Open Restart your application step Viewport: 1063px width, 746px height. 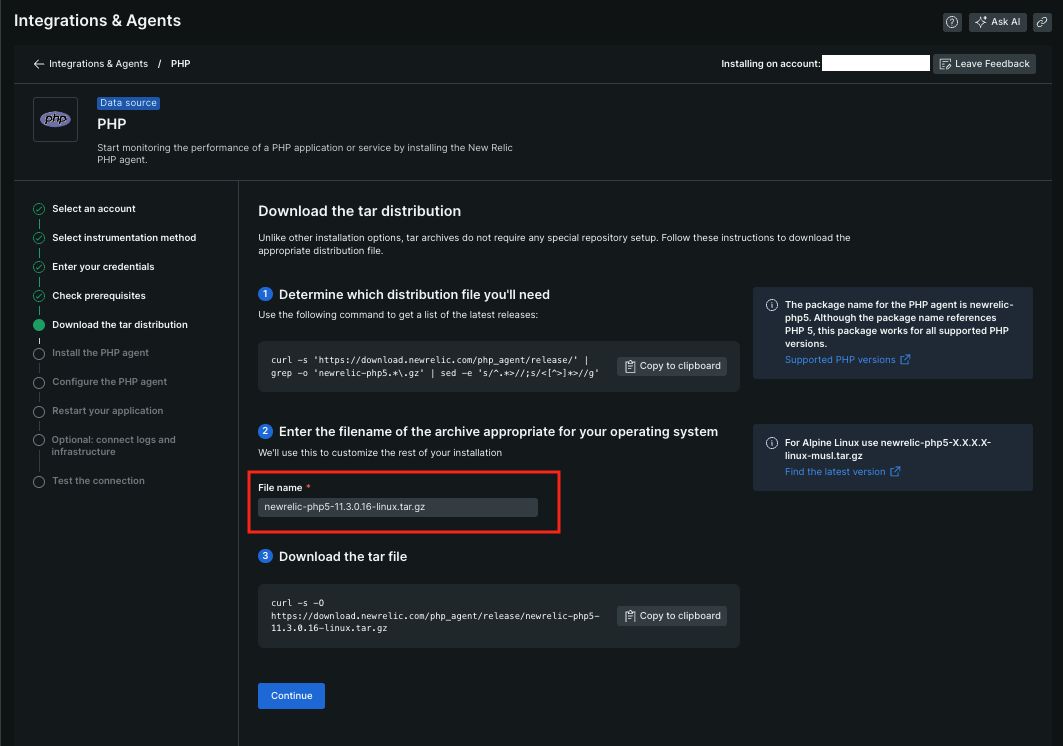pyautogui.click(x=108, y=411)
